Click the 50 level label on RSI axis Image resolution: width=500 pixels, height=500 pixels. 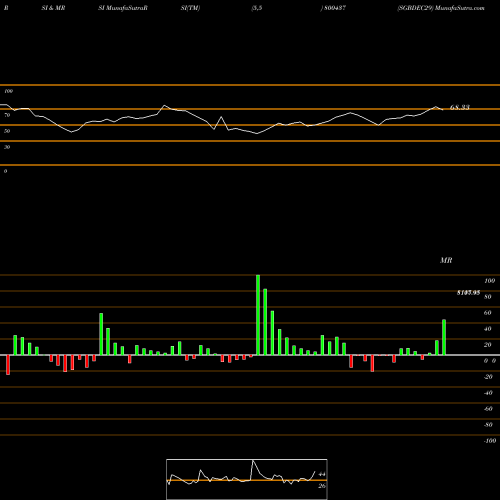point(7,131)
